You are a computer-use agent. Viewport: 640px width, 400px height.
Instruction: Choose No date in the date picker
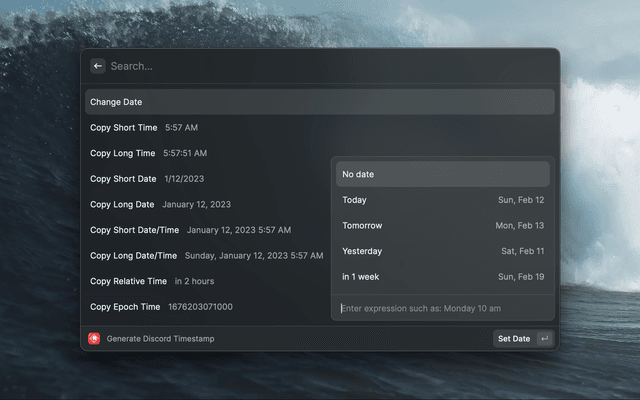click(442, 174)
